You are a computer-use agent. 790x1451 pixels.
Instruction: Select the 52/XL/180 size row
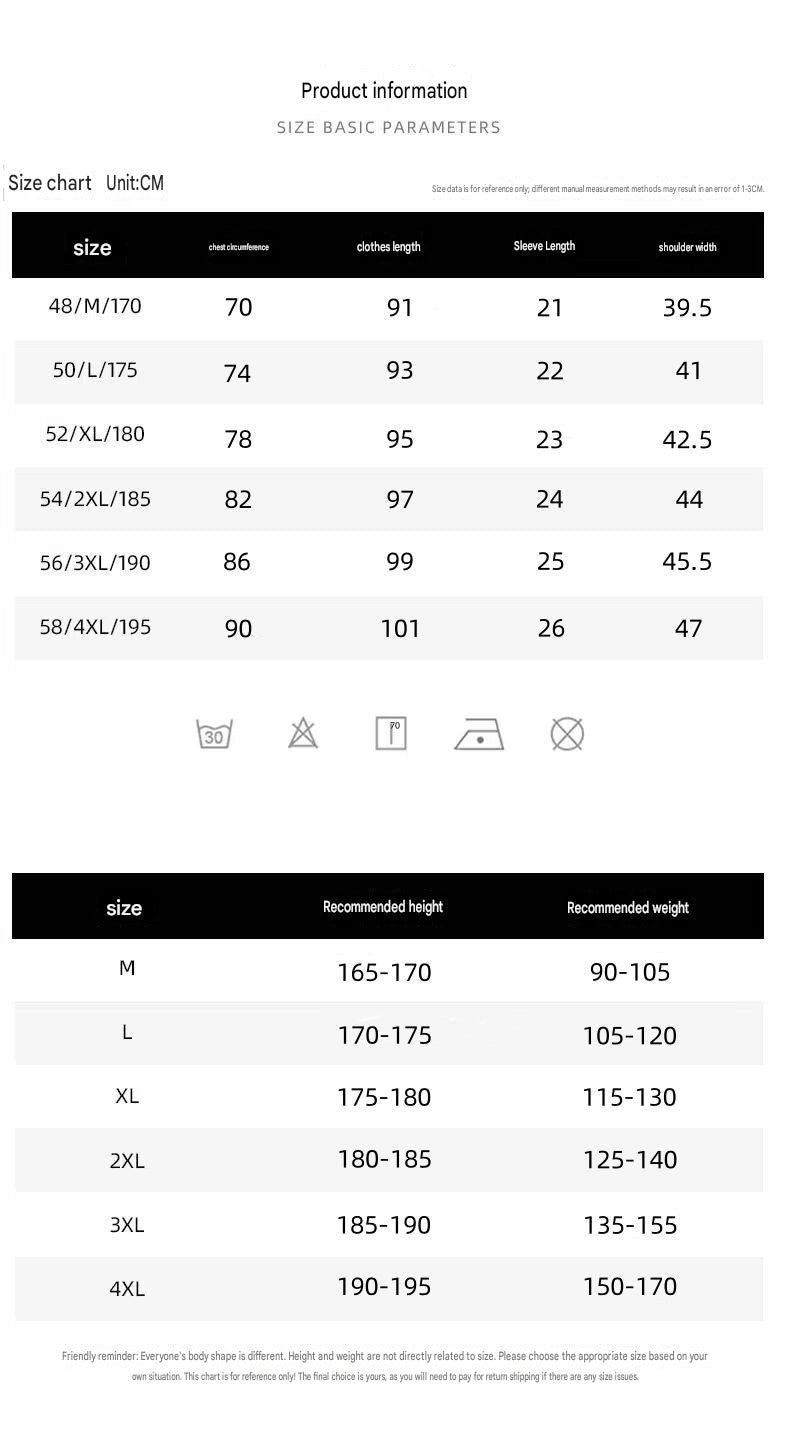click(x=388, y=437)
